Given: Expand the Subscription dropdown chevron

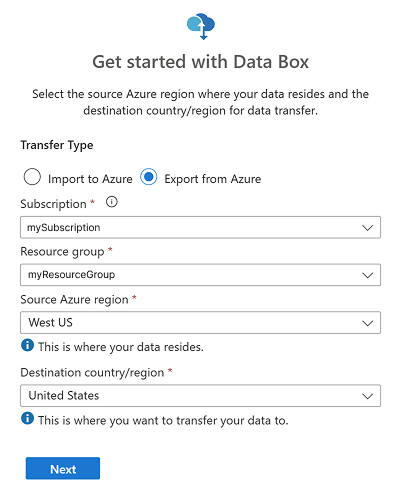Looking at the screenshot, I should (367, 228).
